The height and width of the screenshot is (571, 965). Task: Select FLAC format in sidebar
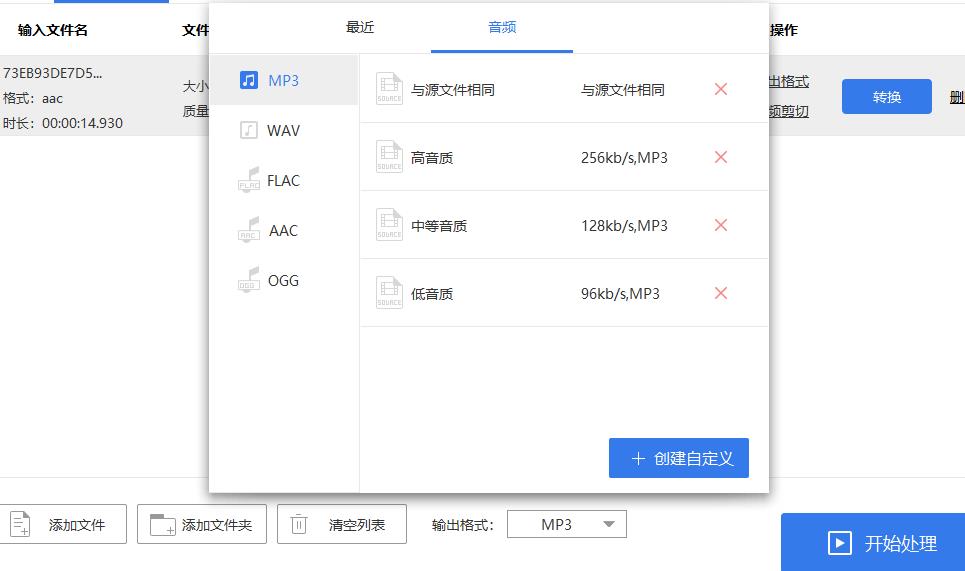pyautogui.click(x=284, y=180)
